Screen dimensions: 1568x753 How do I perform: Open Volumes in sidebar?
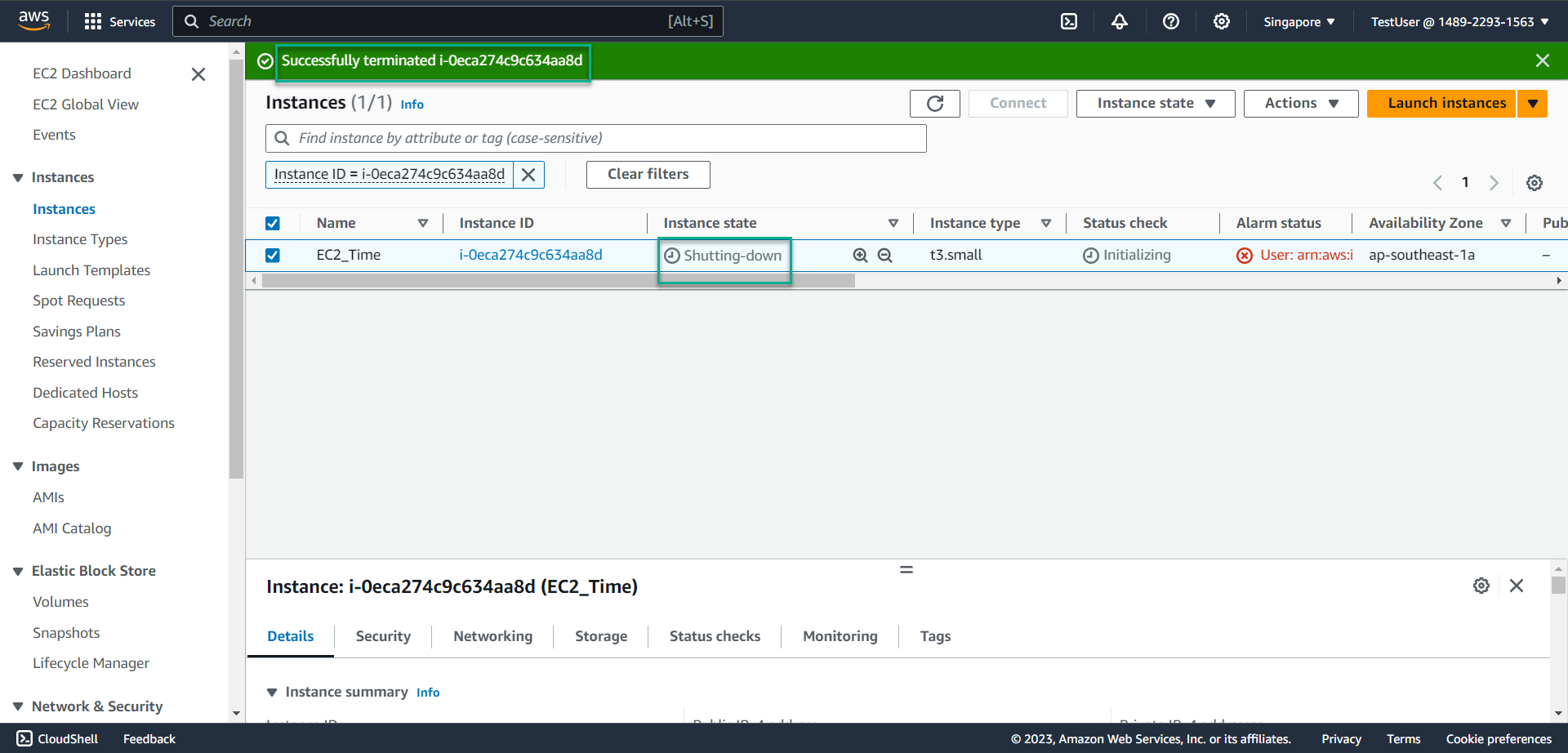(60, 602)
